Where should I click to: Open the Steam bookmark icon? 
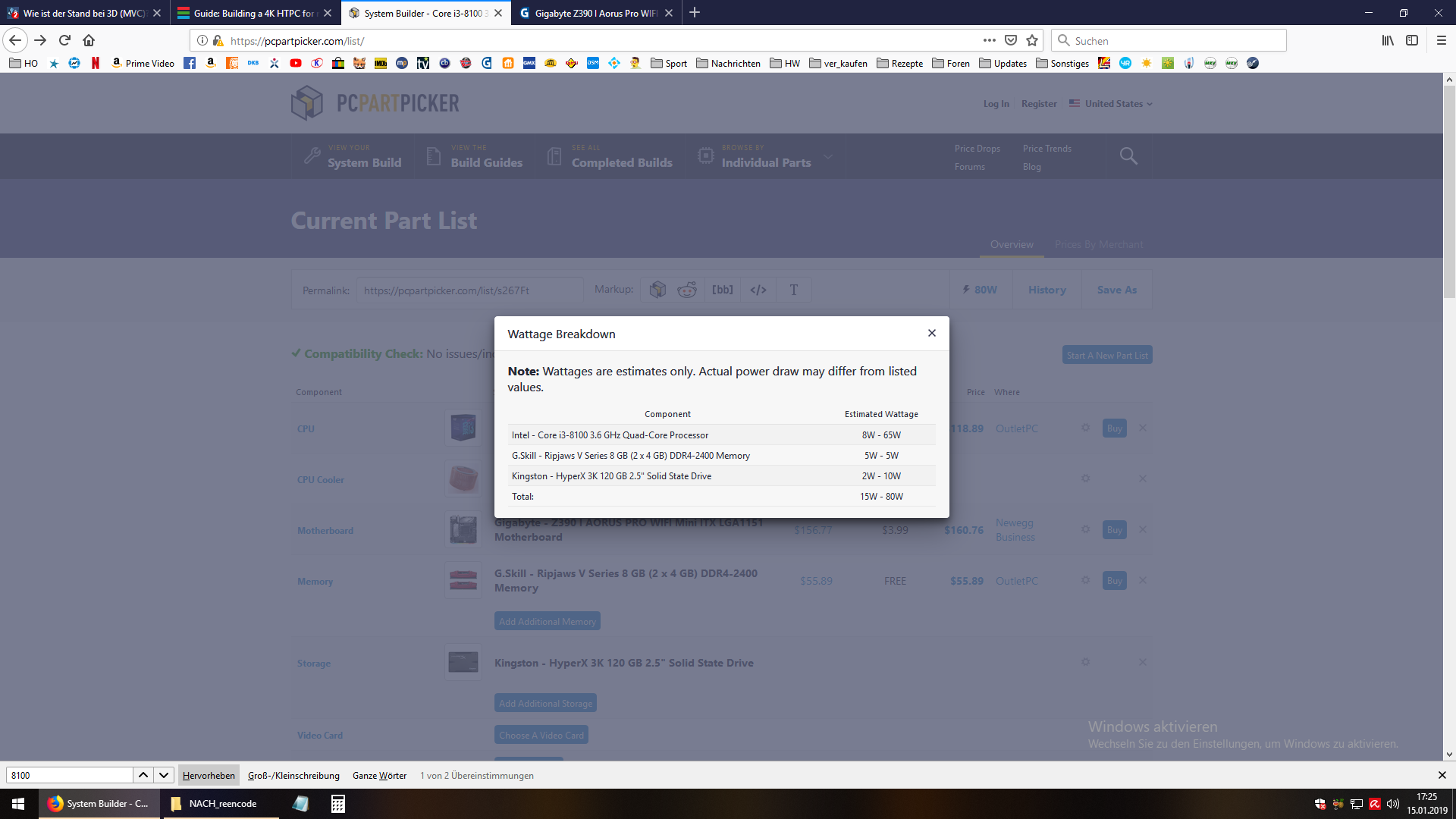point(1253,63)
